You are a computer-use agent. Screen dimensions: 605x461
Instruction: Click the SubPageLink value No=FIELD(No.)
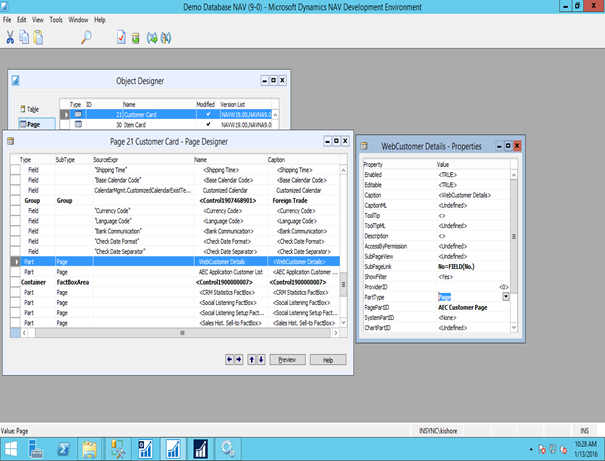(x=456, y=267)
